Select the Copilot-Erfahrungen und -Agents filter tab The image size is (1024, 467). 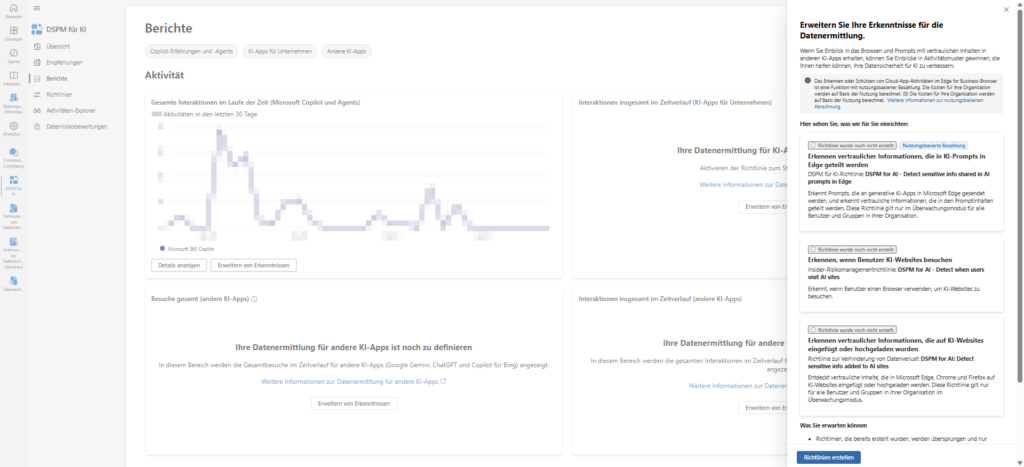[x=189, y=51]
